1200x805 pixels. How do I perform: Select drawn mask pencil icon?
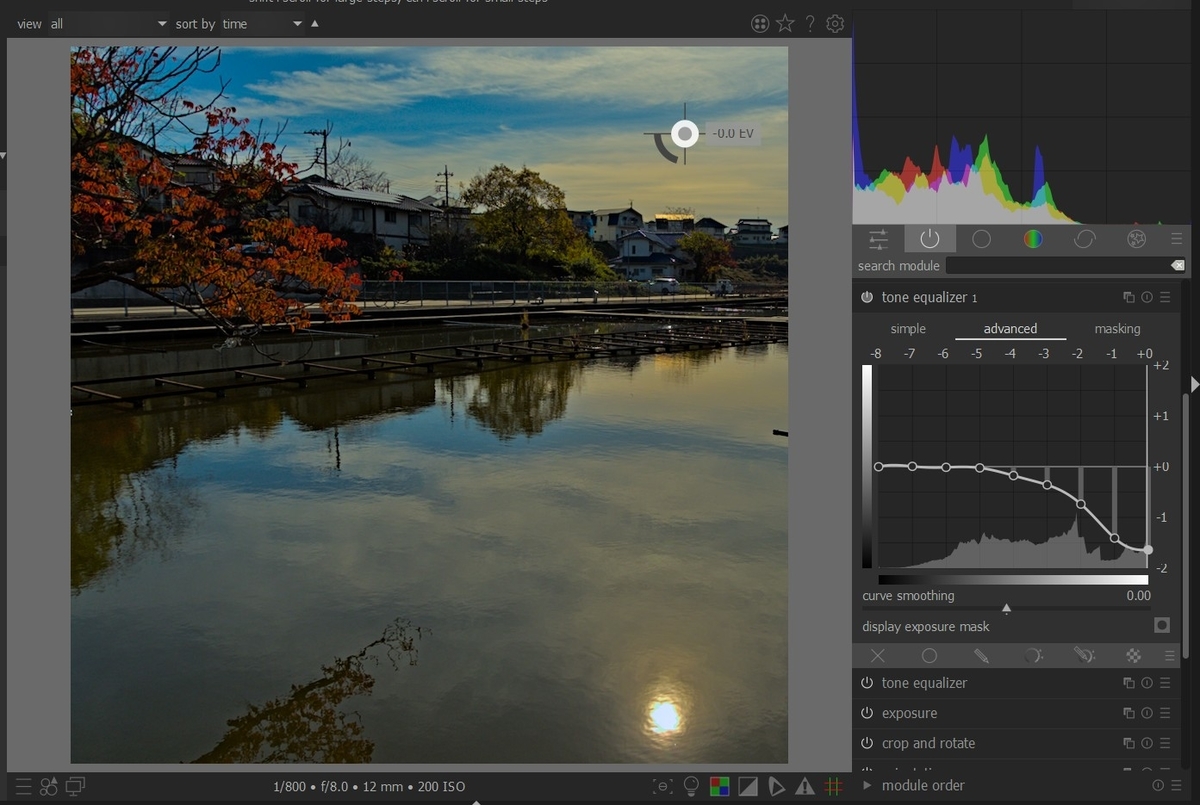click(981, 656)
